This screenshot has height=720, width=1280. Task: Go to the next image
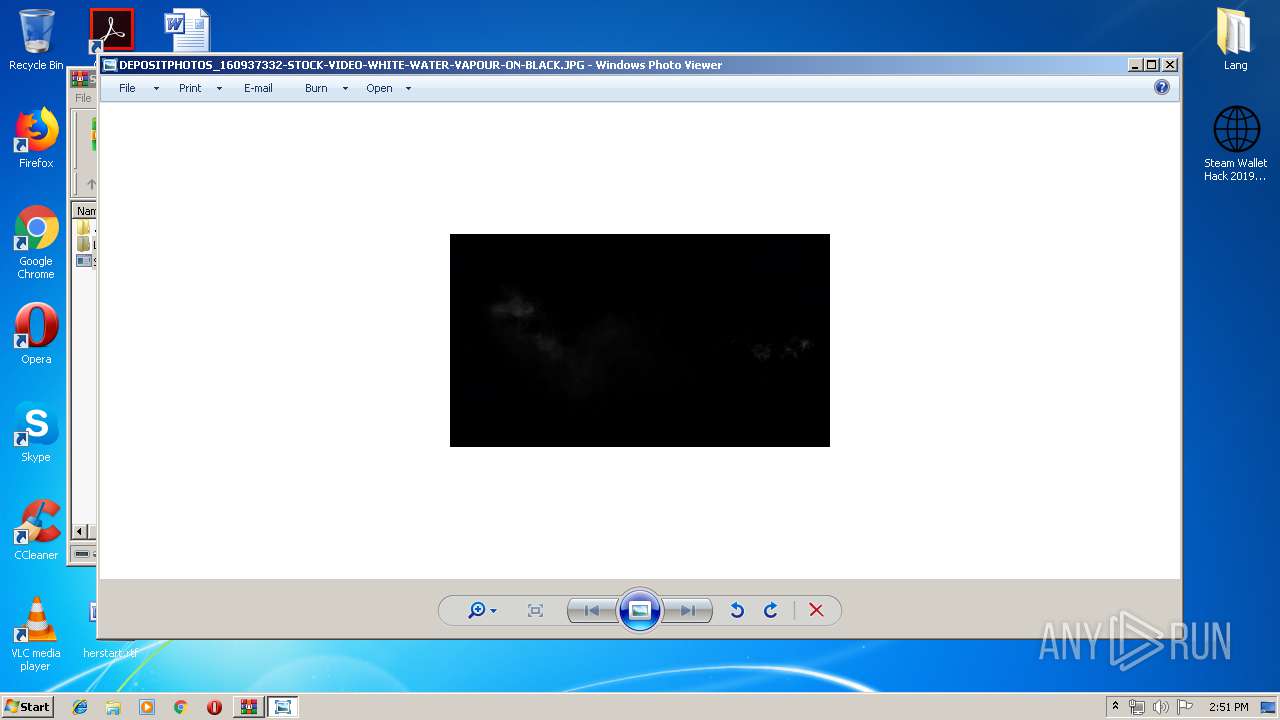[688, 610]
